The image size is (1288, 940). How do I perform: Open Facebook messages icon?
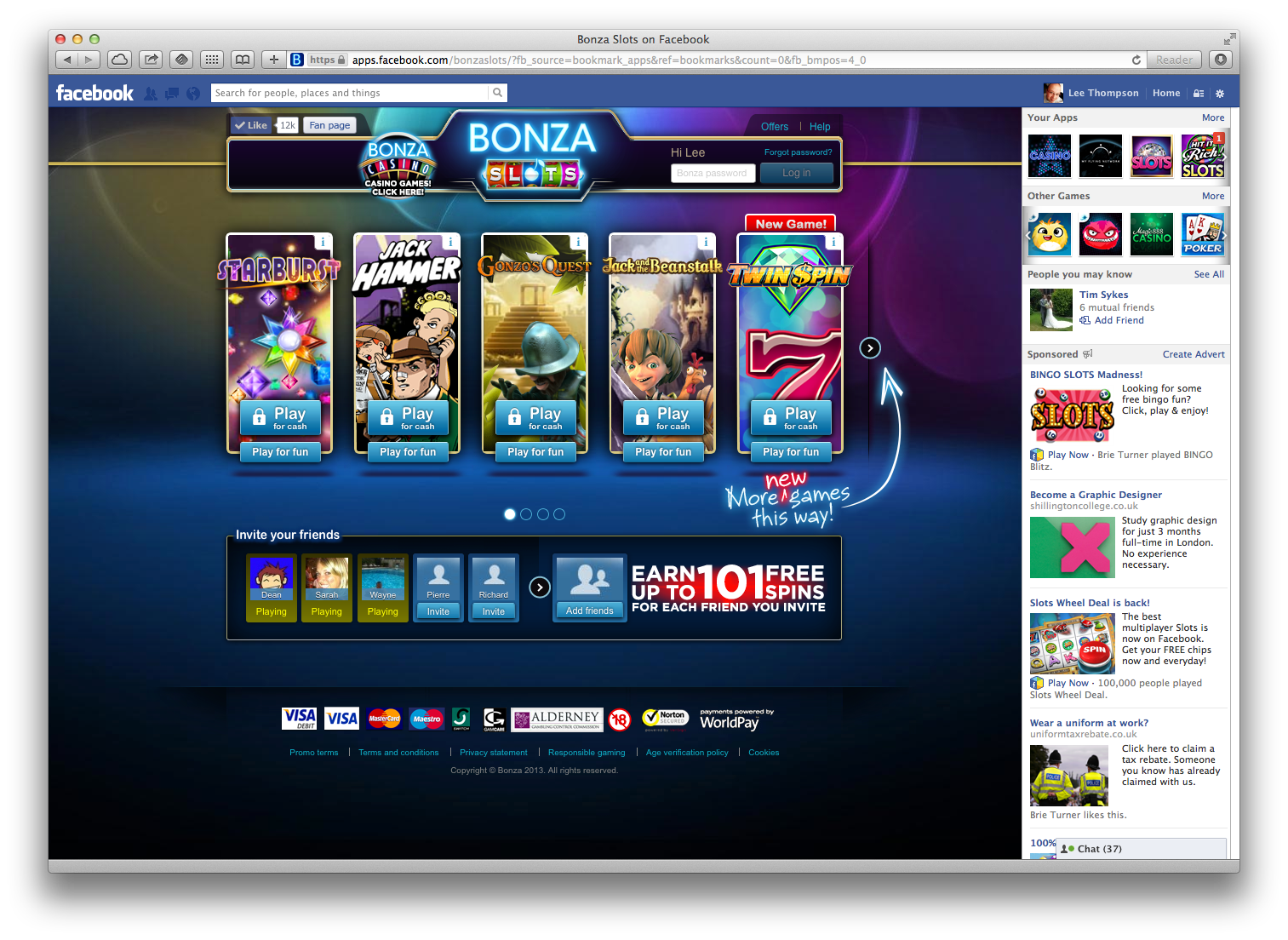[172, 93]
